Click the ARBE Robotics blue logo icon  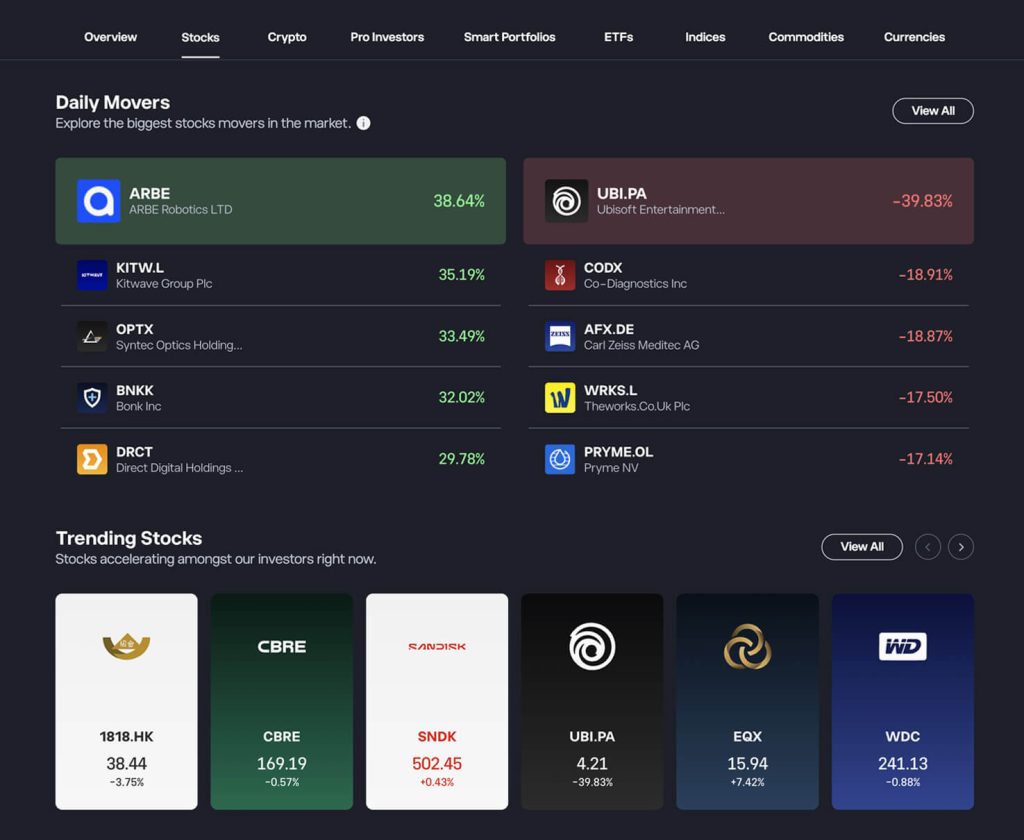pyautogui.click(x=99, y=201)
